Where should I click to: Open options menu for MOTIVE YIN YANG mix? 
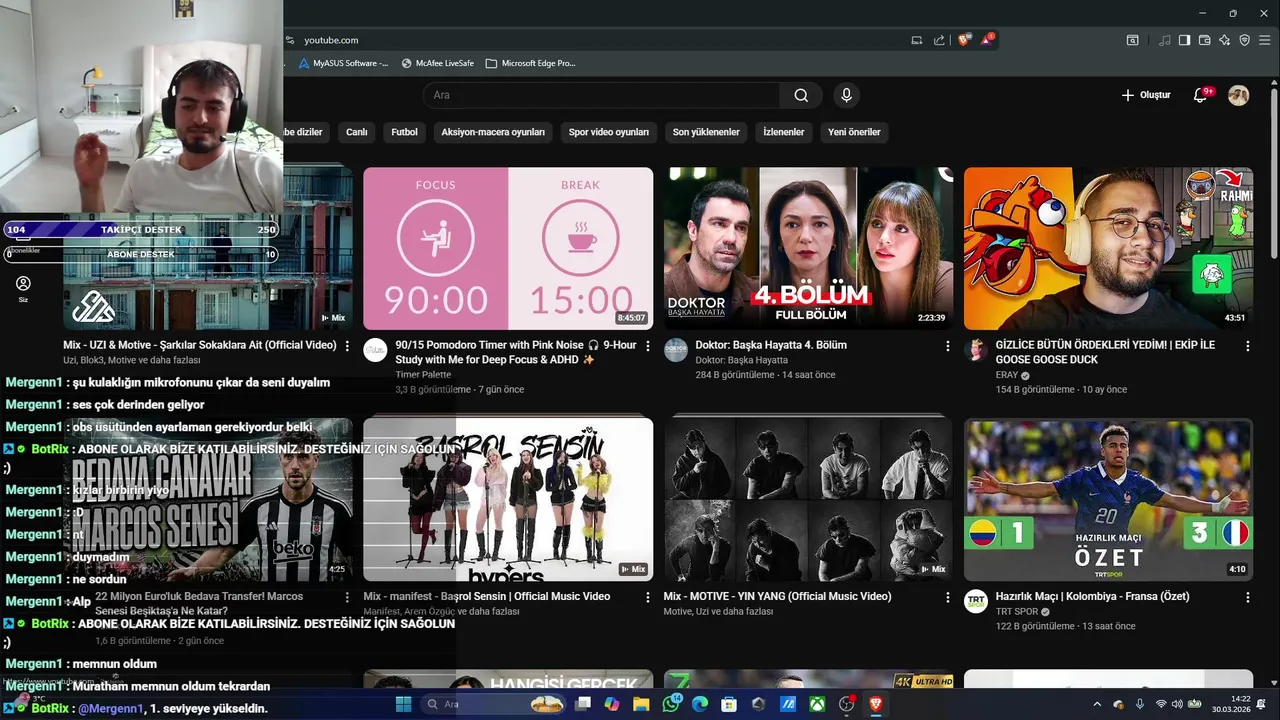click(947, 597)
